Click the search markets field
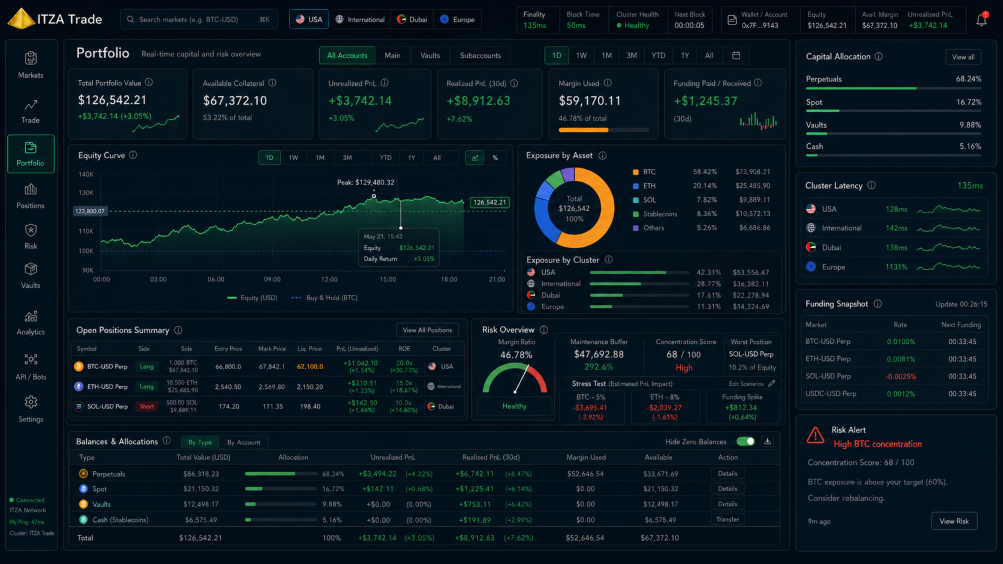 (199, 19)
